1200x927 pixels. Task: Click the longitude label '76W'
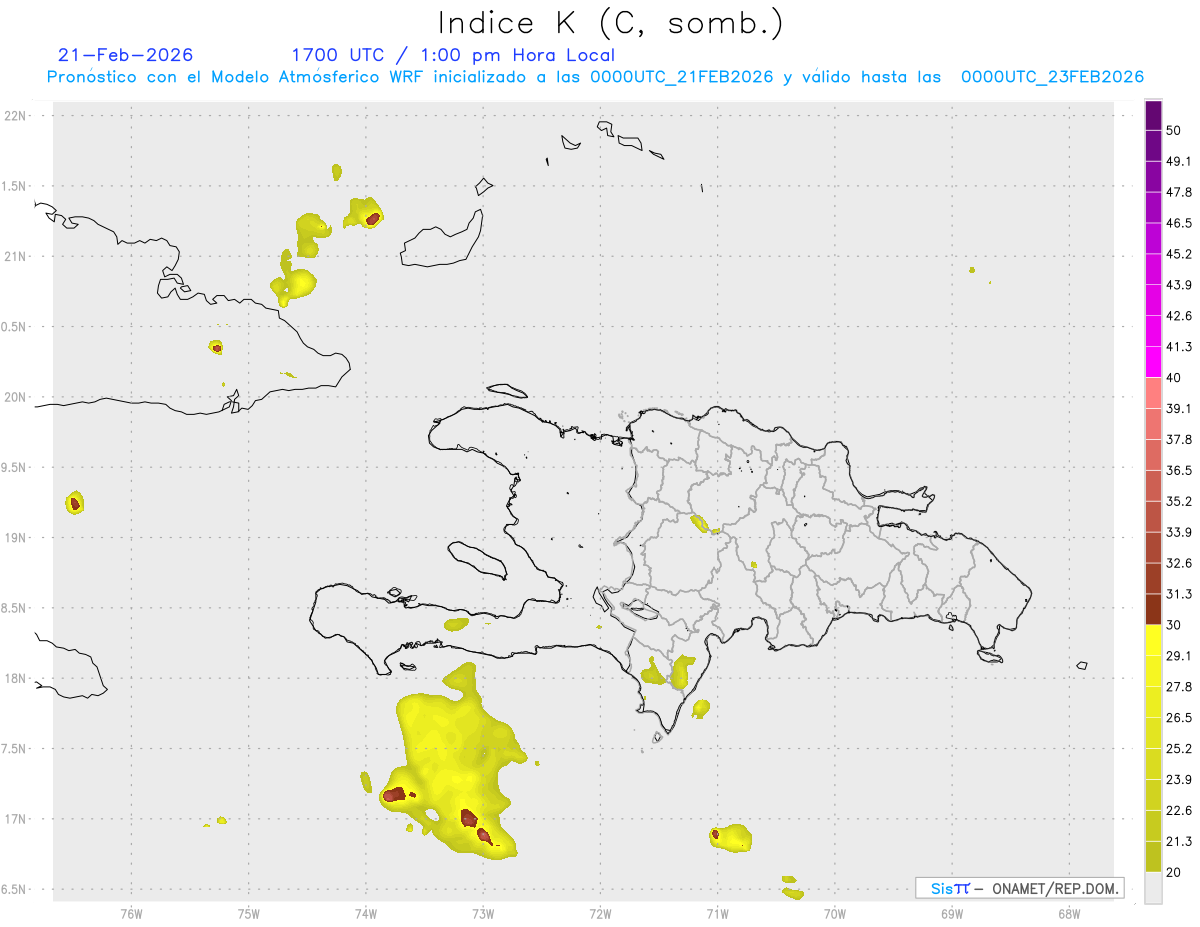131,914
